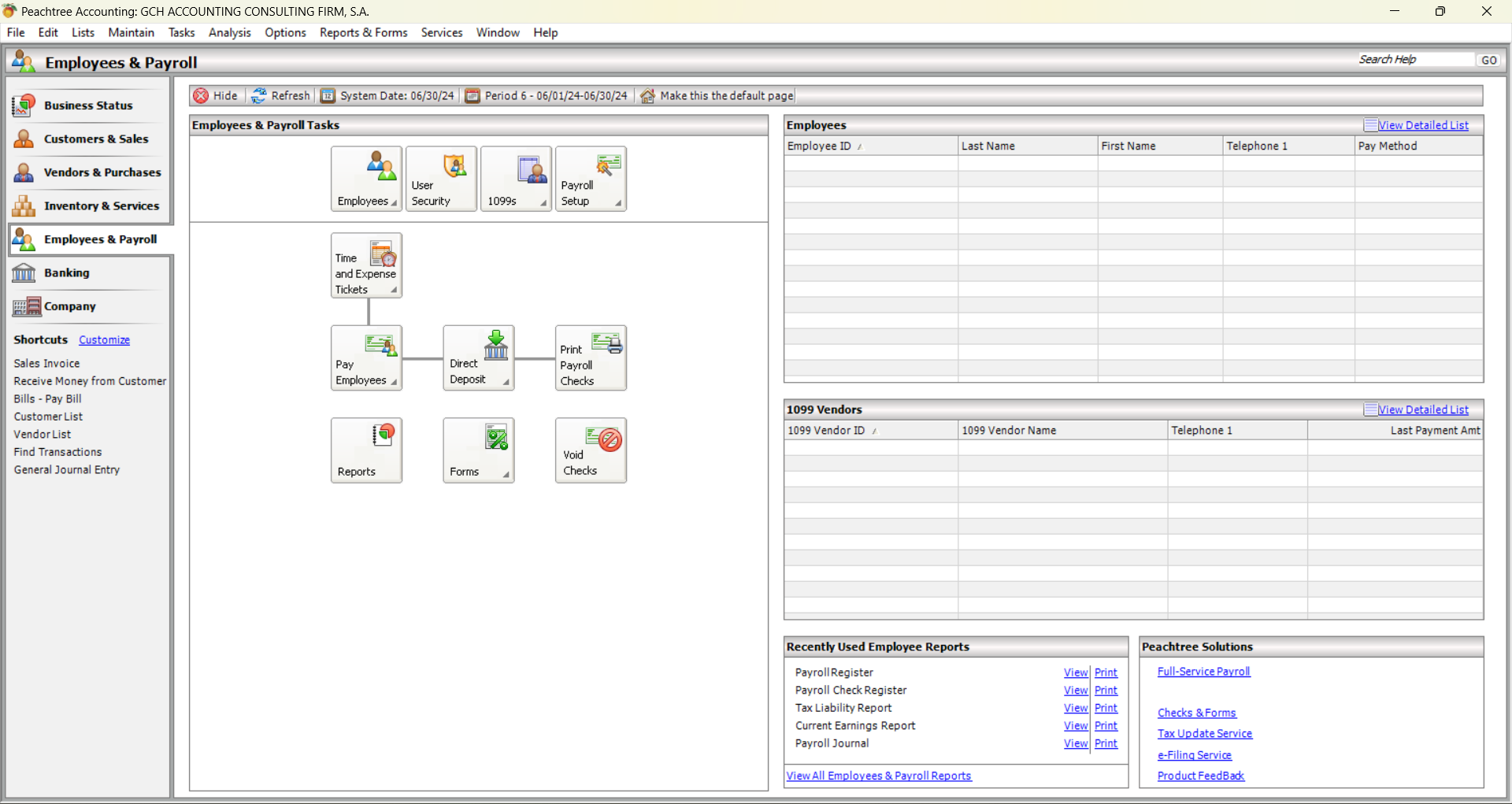
Task: Open Pay Employees task
Action: click(366, 358)
